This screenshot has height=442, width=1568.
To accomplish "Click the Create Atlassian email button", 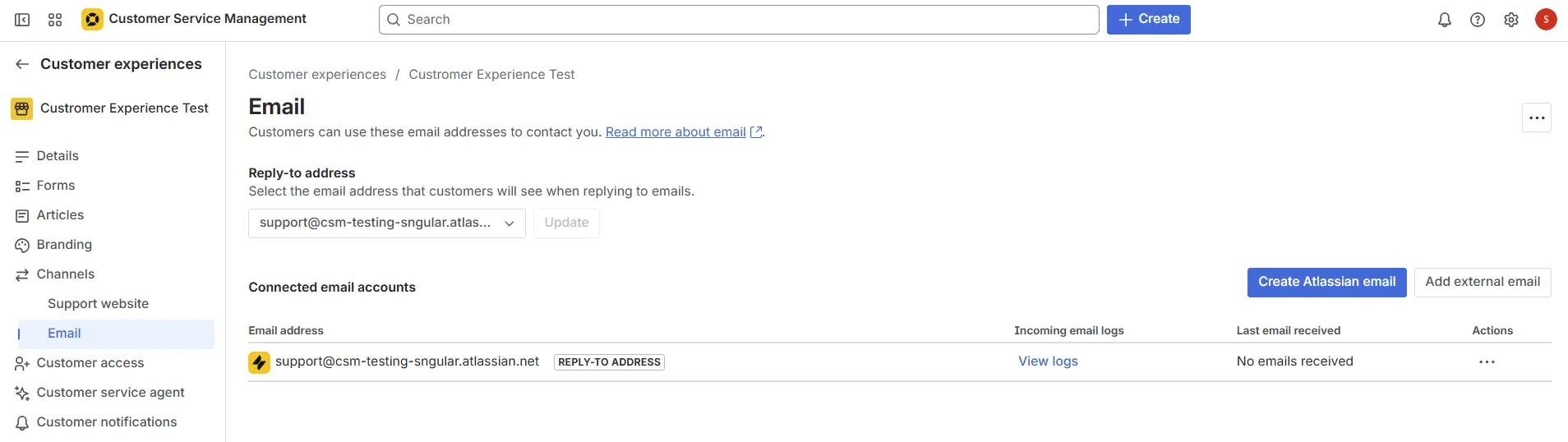I will [x=1326, y=282].
